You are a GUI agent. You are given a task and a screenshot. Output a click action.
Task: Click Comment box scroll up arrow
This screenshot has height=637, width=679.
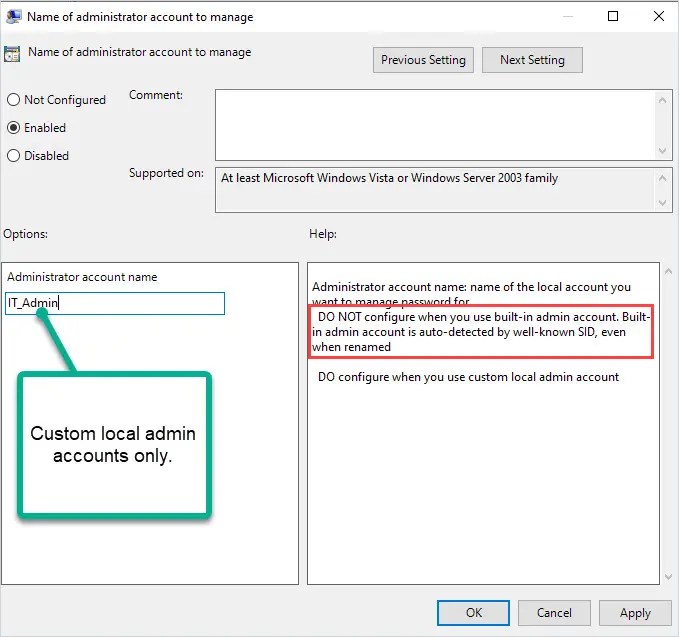(x=662, y=100)
